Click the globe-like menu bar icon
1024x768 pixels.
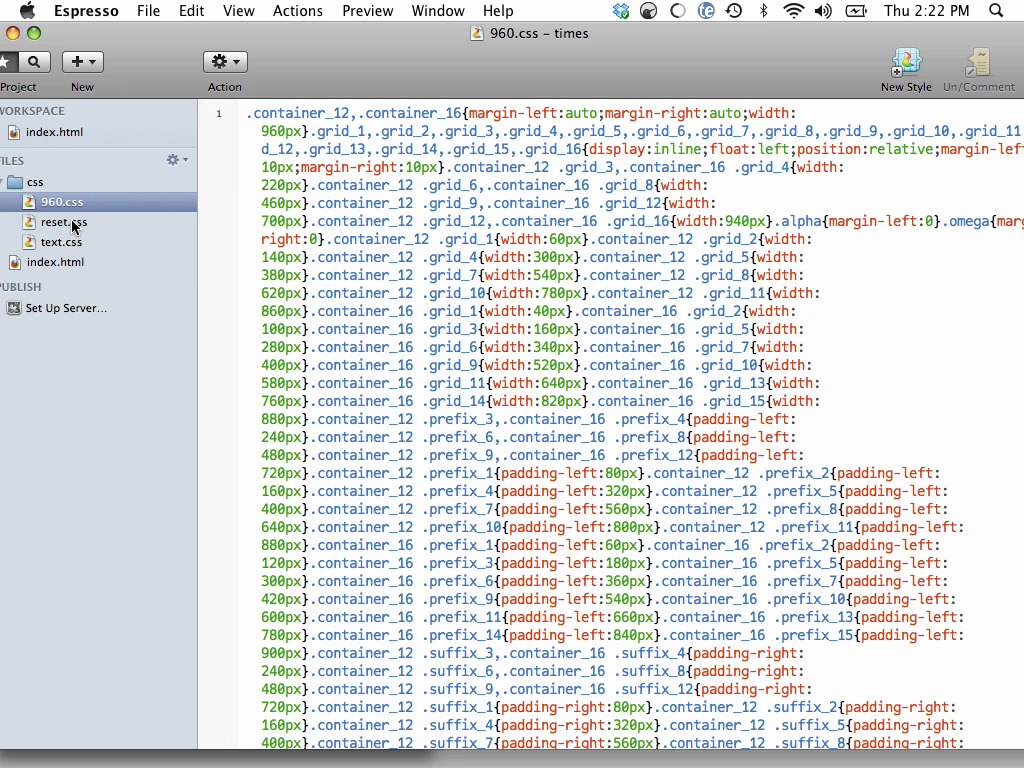[x=706, y=10]
